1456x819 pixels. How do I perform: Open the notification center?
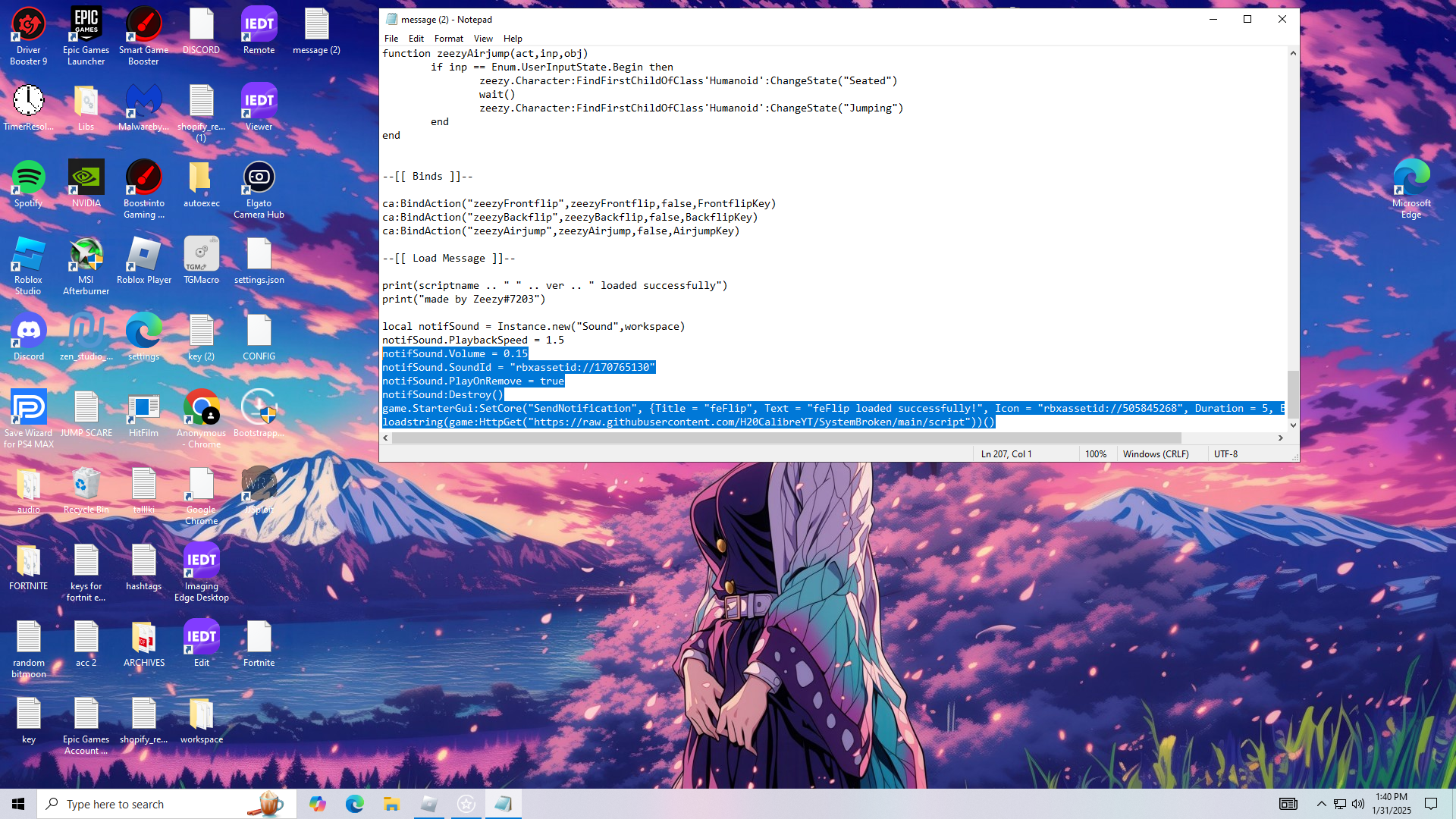(1431, 804)
